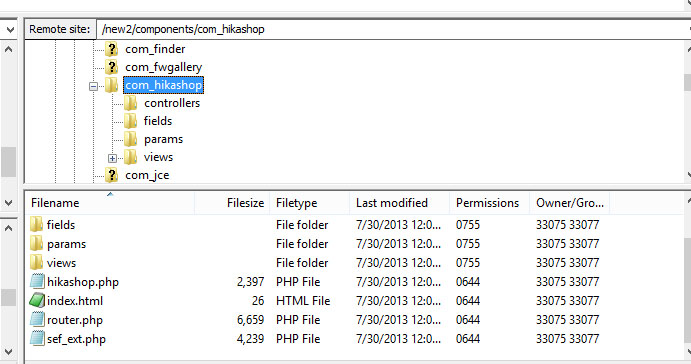Click the Remote site label
This screenshot has width=691, height=364.
tap(59, 30)
